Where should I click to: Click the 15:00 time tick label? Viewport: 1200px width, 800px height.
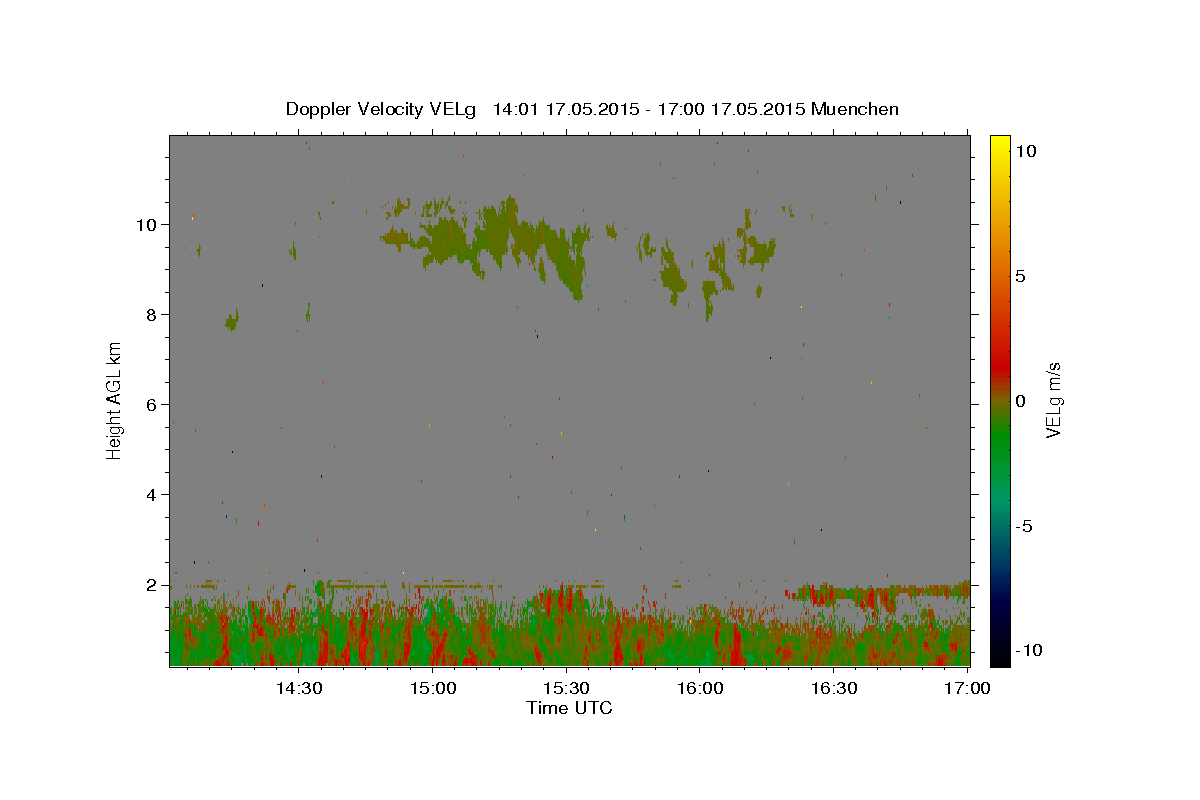(433, 688)
